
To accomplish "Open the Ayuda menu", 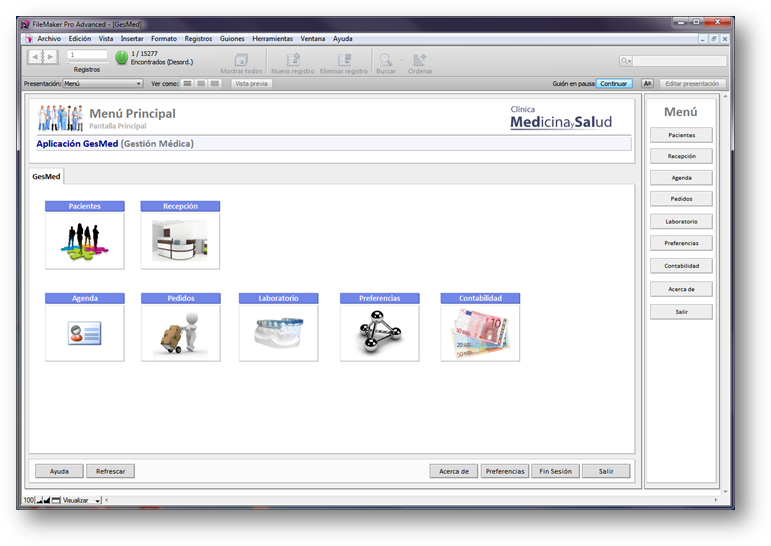I will pyautogui.click(x=343, y=39).
